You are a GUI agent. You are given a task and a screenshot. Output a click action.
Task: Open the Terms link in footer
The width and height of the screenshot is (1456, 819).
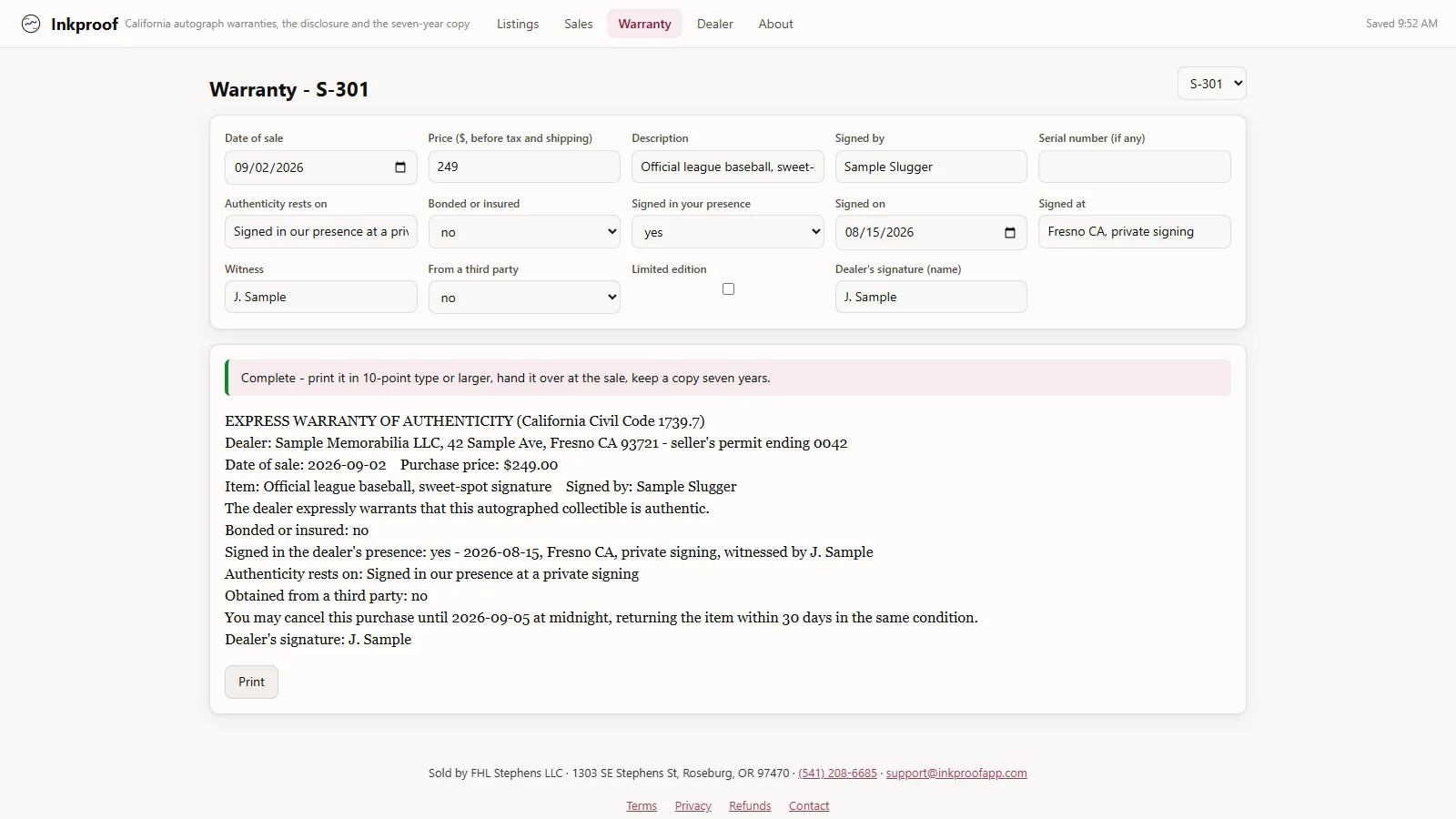click(x=642, y=806)
